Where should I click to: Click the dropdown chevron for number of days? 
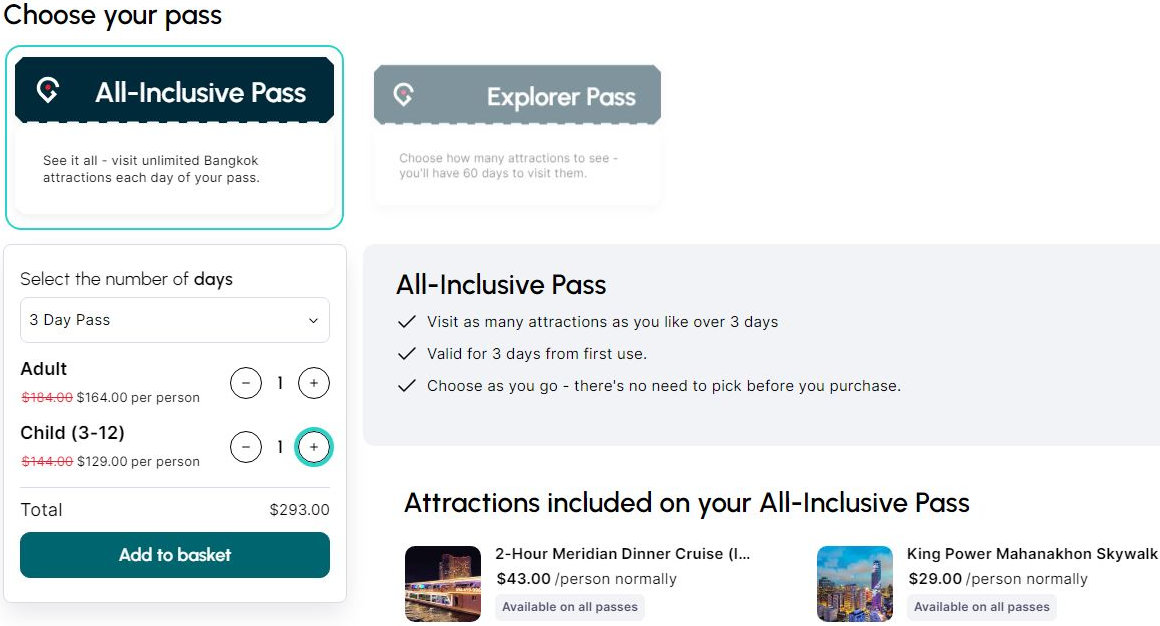313,321
